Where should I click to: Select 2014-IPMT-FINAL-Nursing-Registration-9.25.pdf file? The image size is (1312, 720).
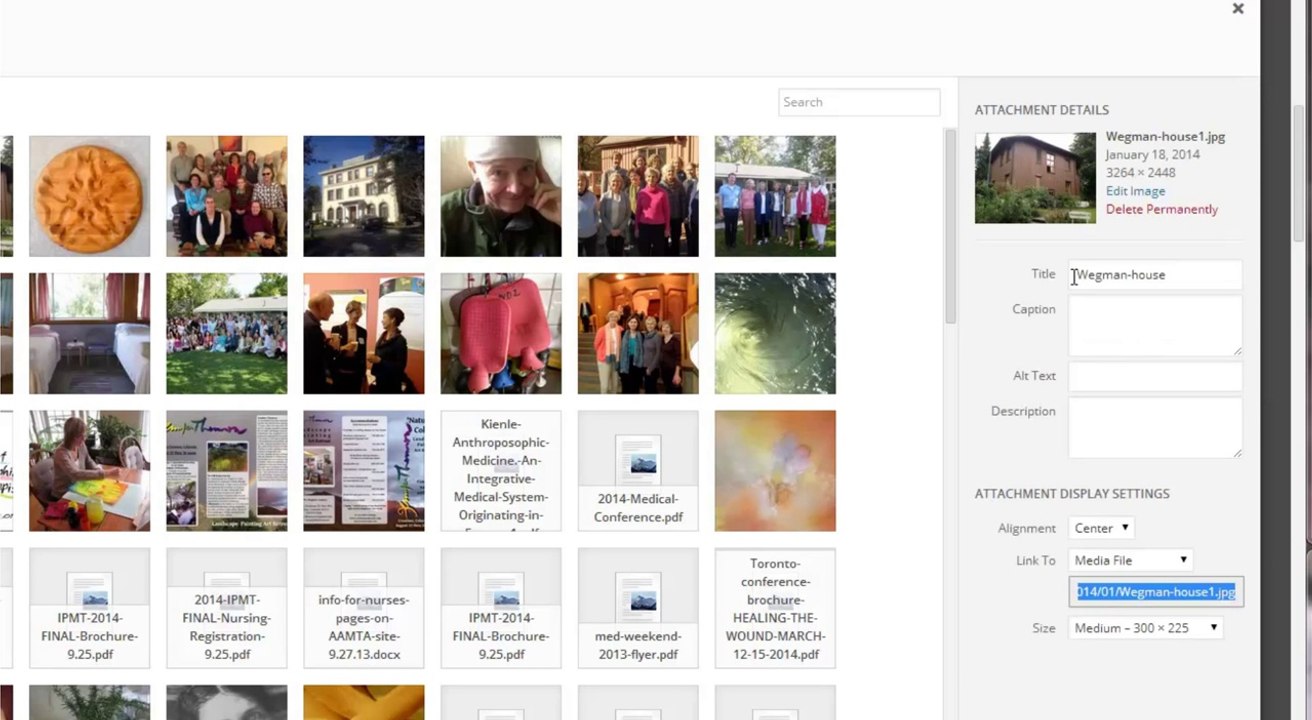227,607
